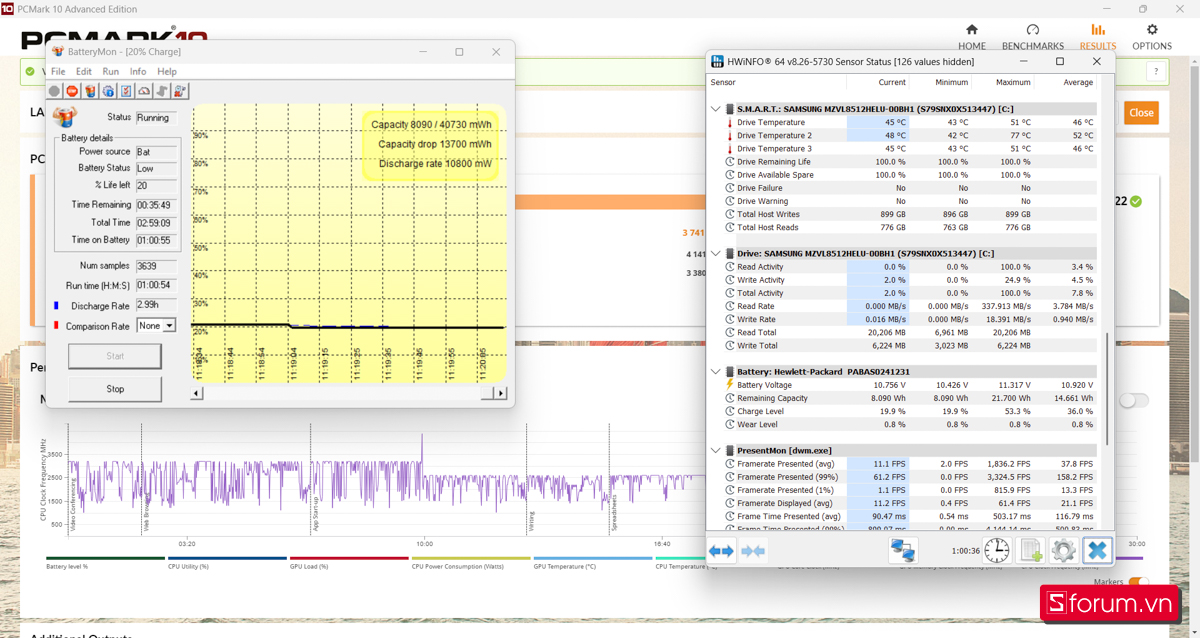
Task: Click thermometer icon beside Drive Temperature 2
Action: pyautogui.click(x=729, y=135)
